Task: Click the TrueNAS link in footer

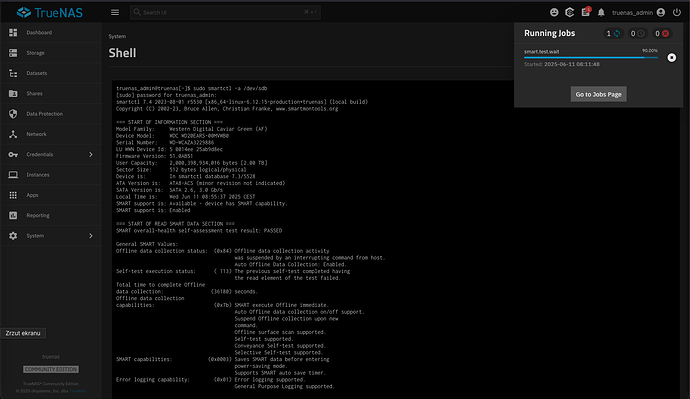Action: coord(78,391)
